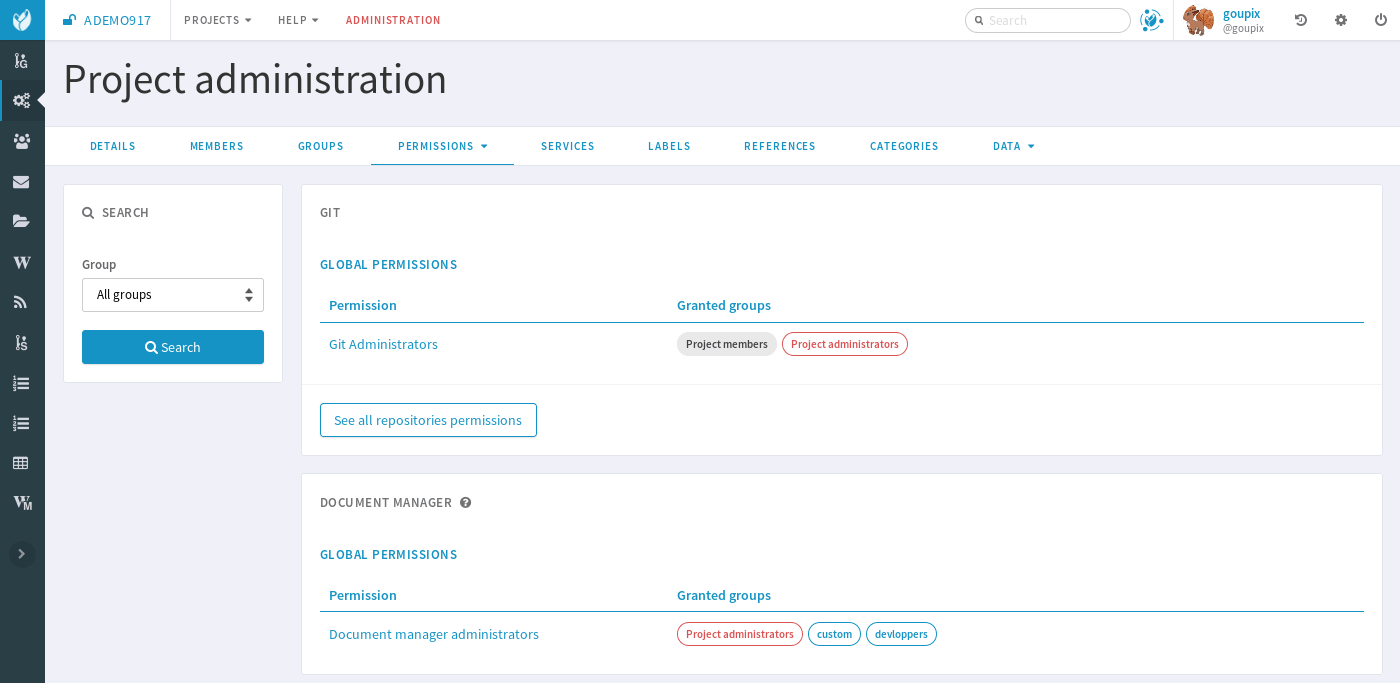The height and width of the screenshot is (683, 1400).
Task: Open the Mediawiki sidebar icon
Action: click(22, 503)
